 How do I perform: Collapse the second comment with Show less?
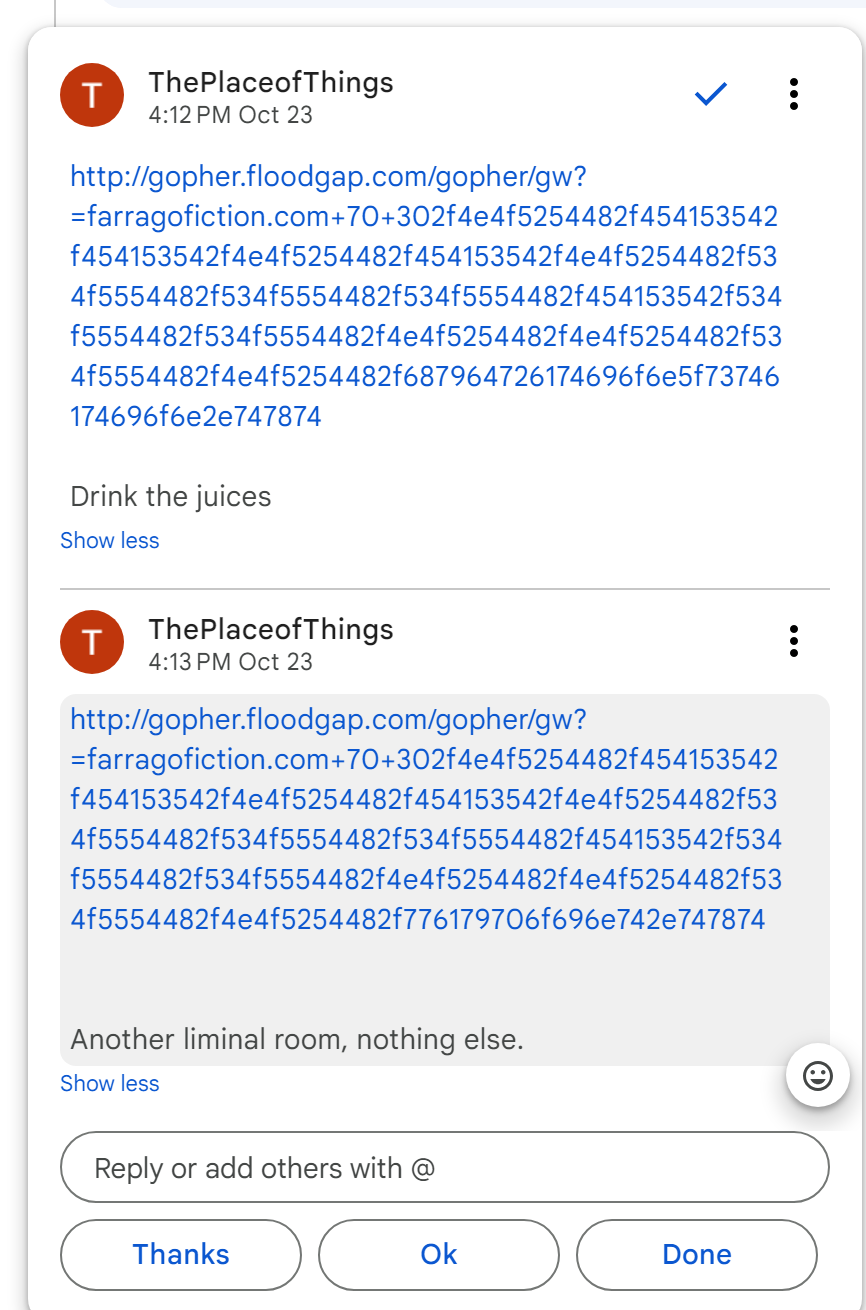tap(109, 1084)
